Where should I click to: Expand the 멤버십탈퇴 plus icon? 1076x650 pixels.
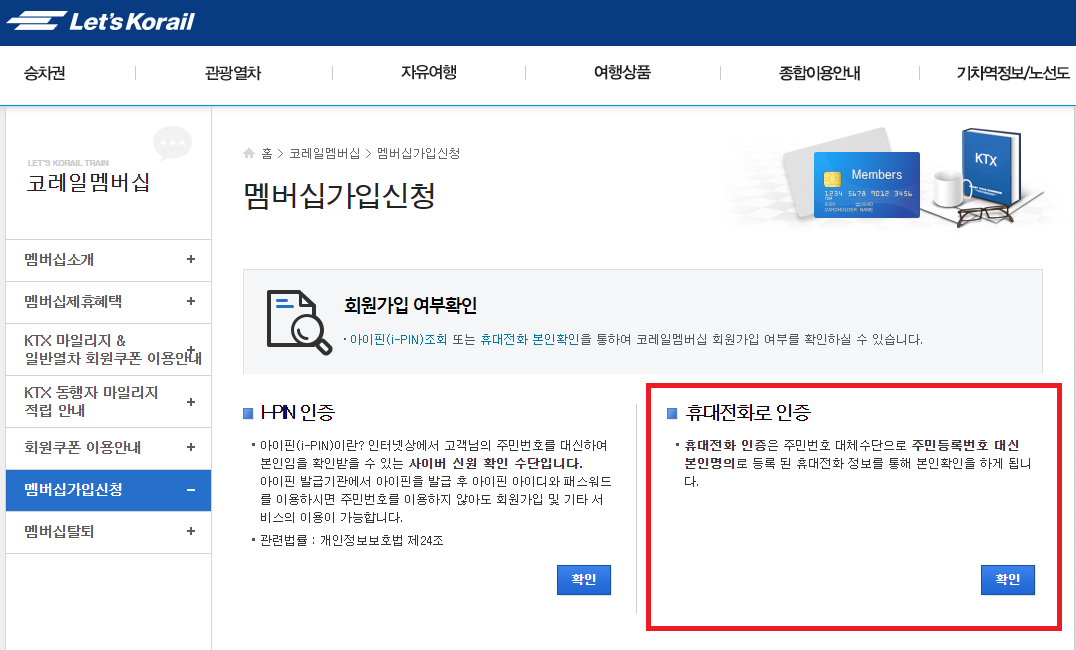pos(191,531)
